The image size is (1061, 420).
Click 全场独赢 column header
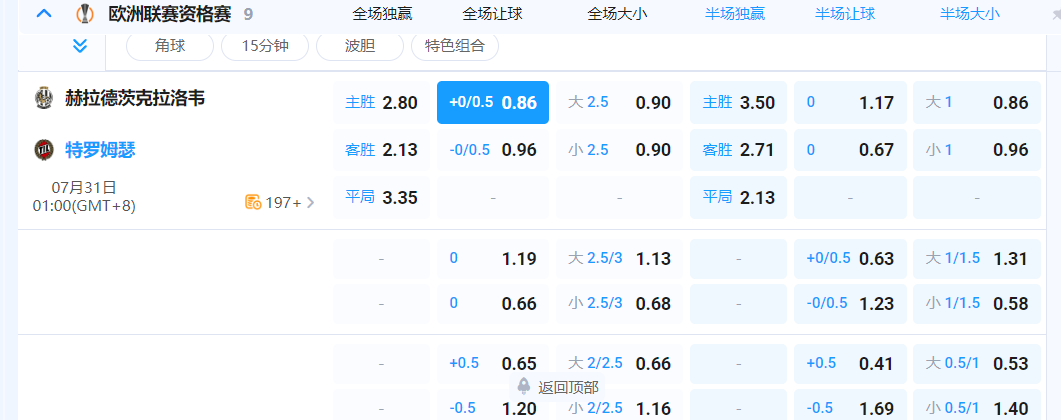[382, 14]
